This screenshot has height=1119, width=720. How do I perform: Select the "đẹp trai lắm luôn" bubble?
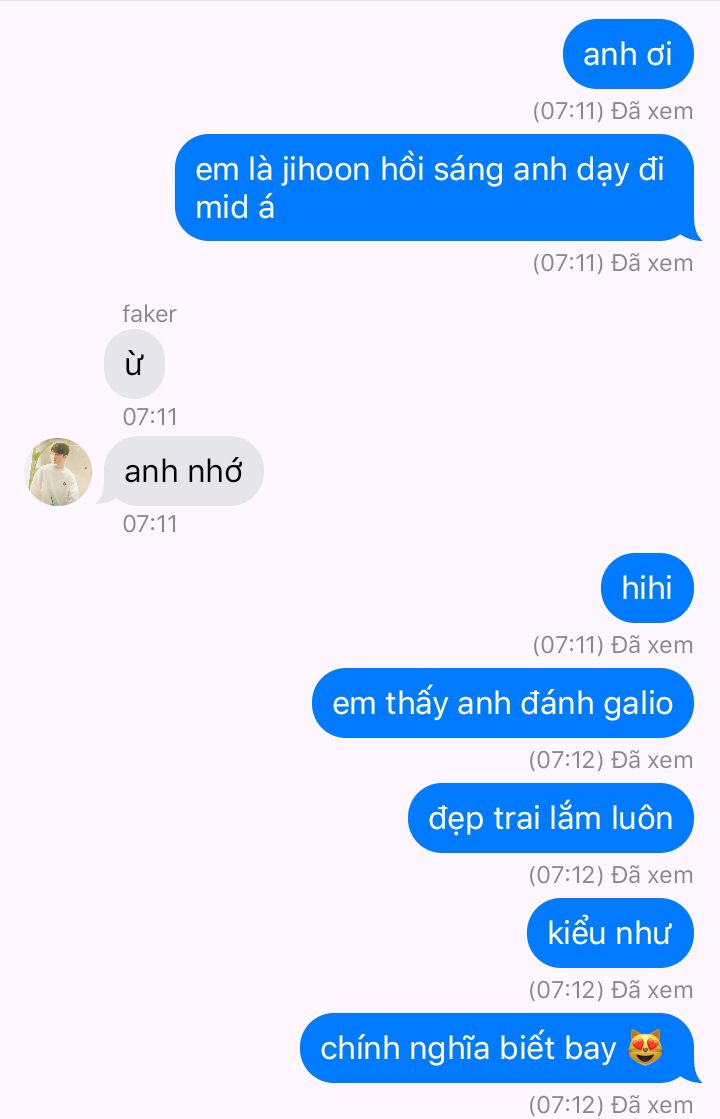click(x=550, y=818)
